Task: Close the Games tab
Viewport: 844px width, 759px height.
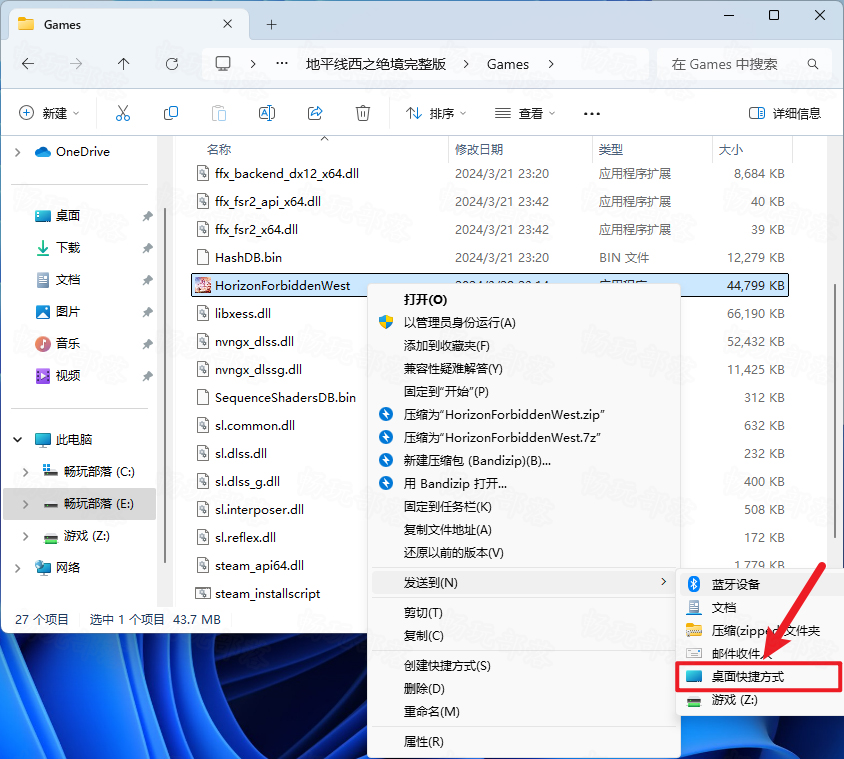Action: [x=228, y=24]
